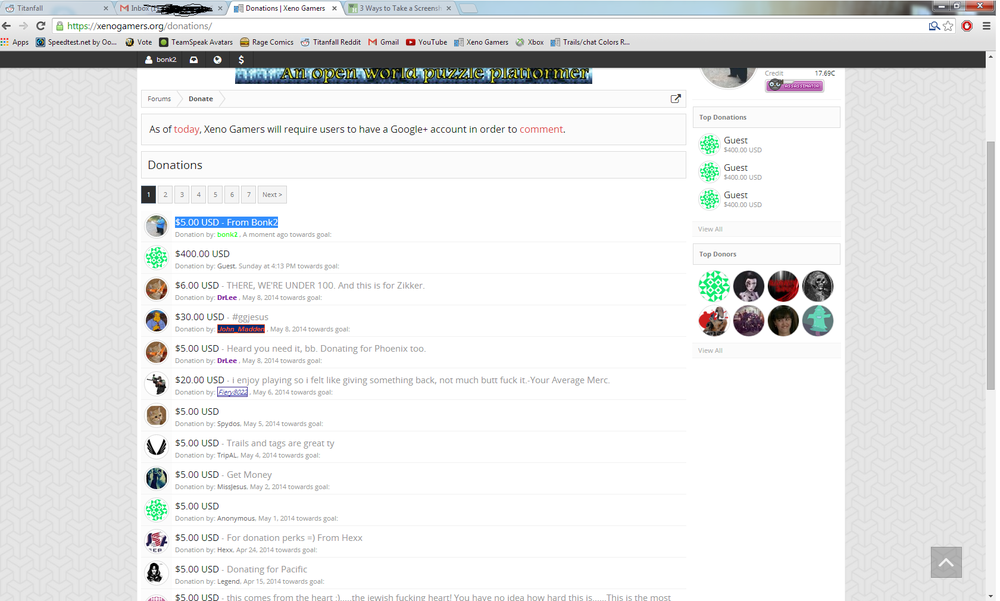Click the 'today' link in notice
The height and width of the screenshot is (601, 1000).
pyautogui.click(x=186, y=130)
